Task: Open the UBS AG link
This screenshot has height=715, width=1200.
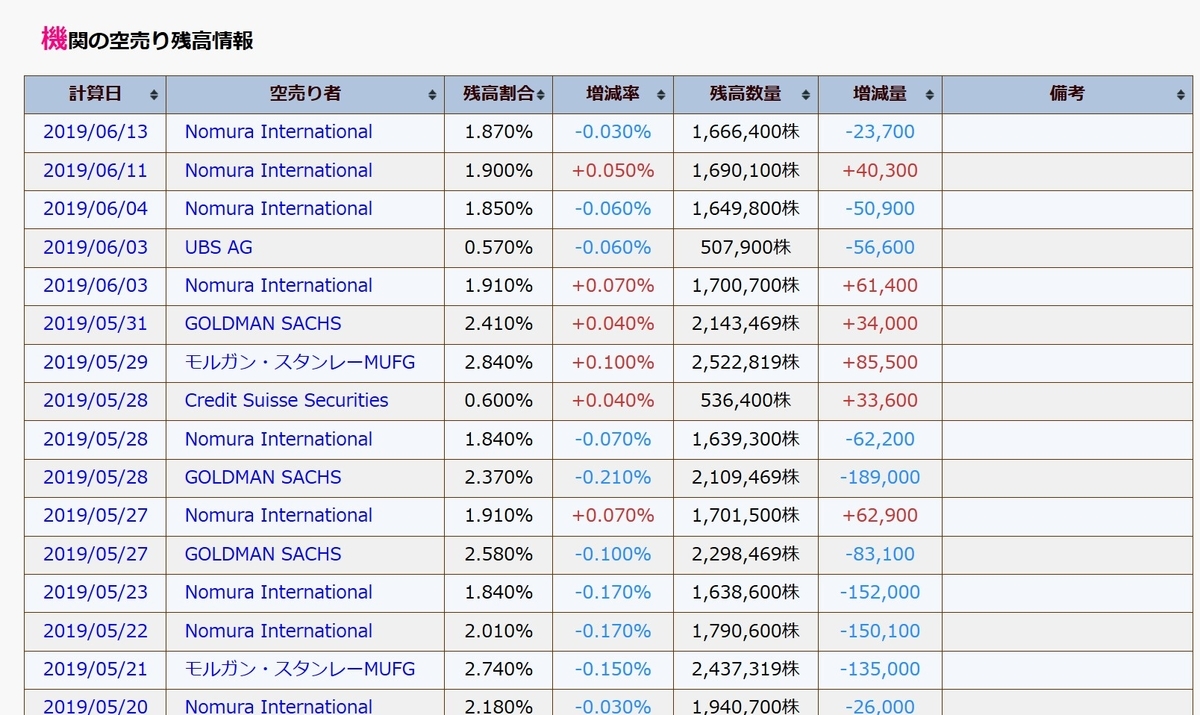Action: point(218,247)
